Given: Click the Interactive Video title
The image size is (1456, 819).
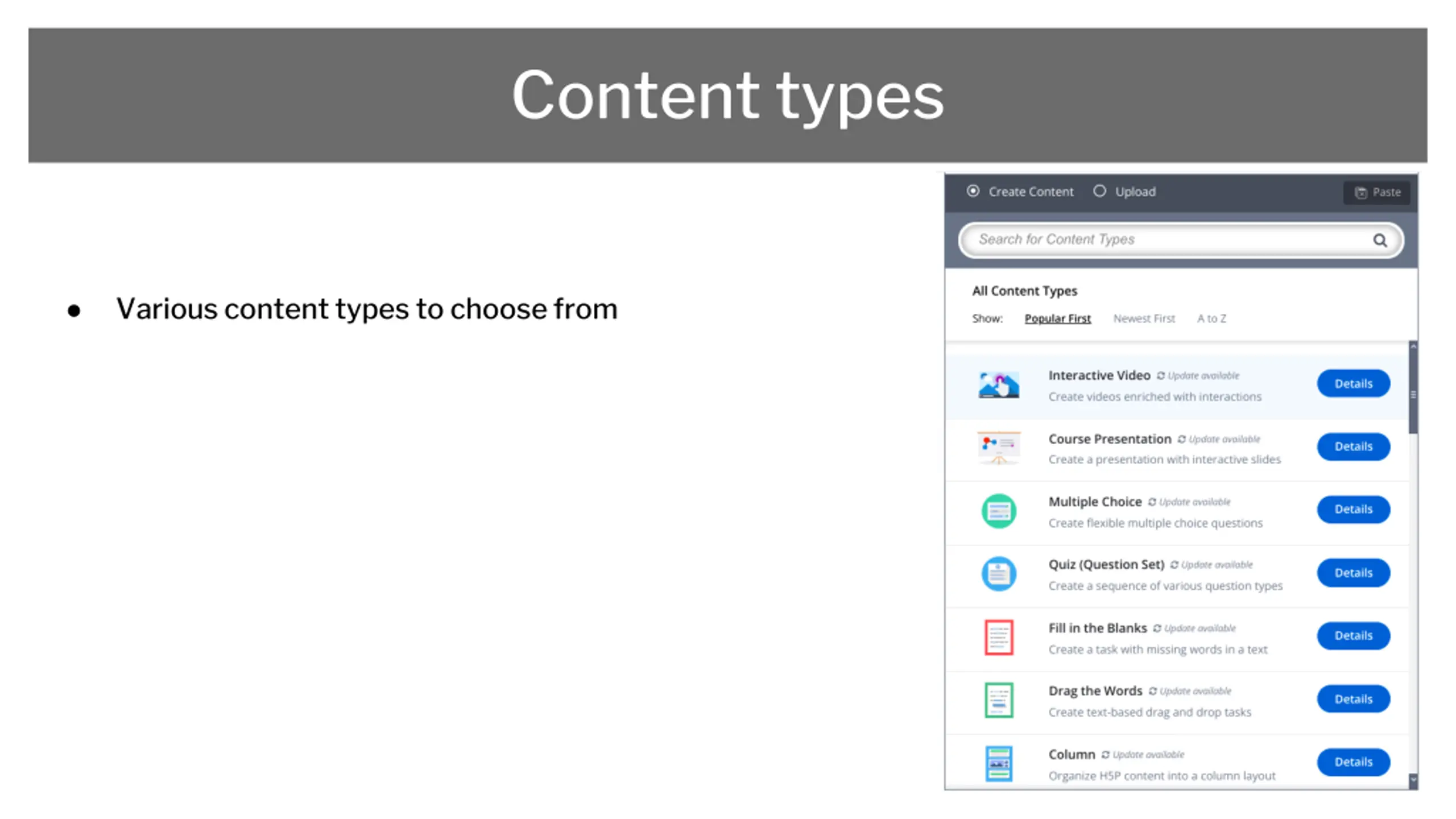Looking at the screenshot, I should [x=1099, y=375].
